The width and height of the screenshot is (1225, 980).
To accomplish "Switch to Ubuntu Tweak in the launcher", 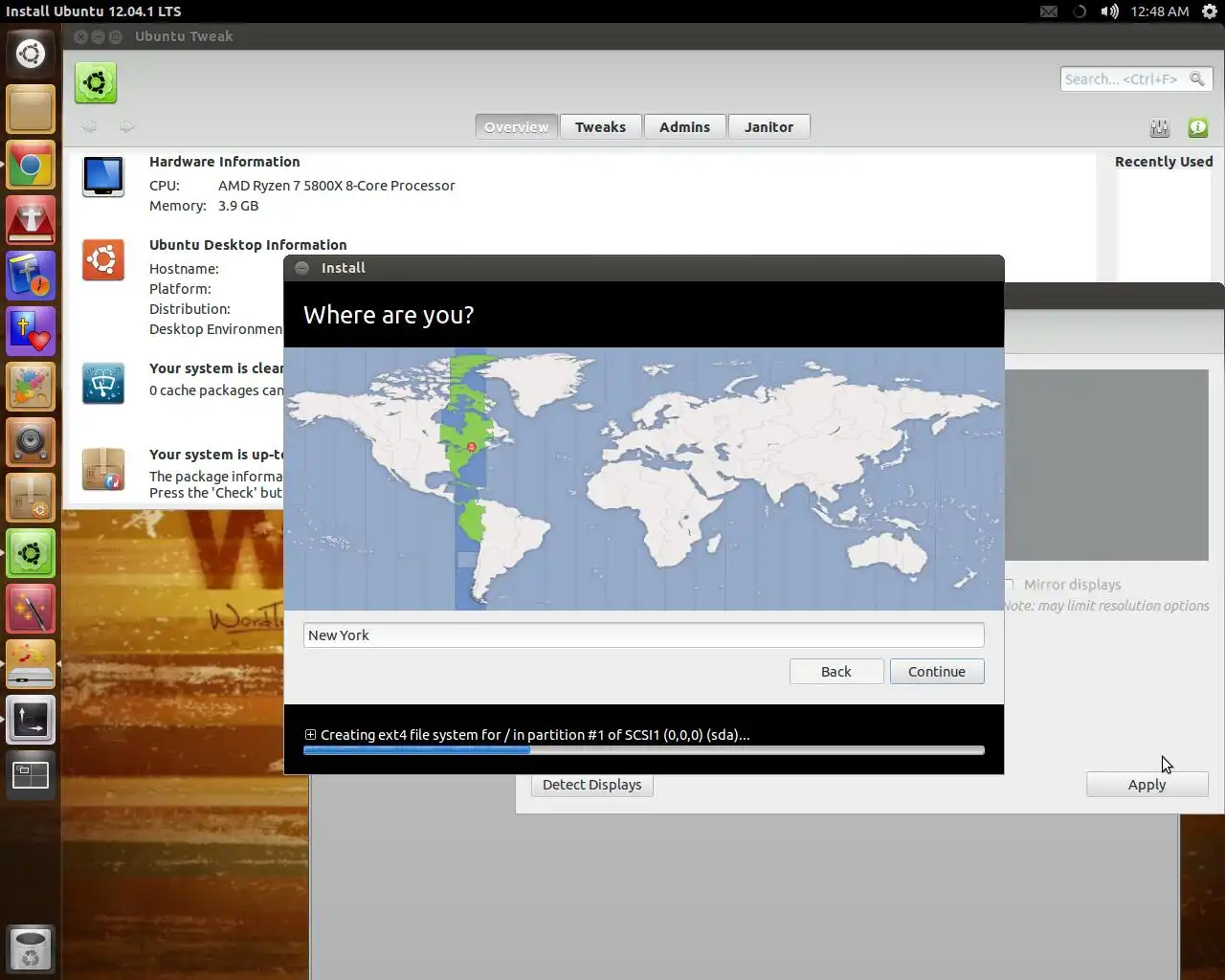I will (31, 553).
